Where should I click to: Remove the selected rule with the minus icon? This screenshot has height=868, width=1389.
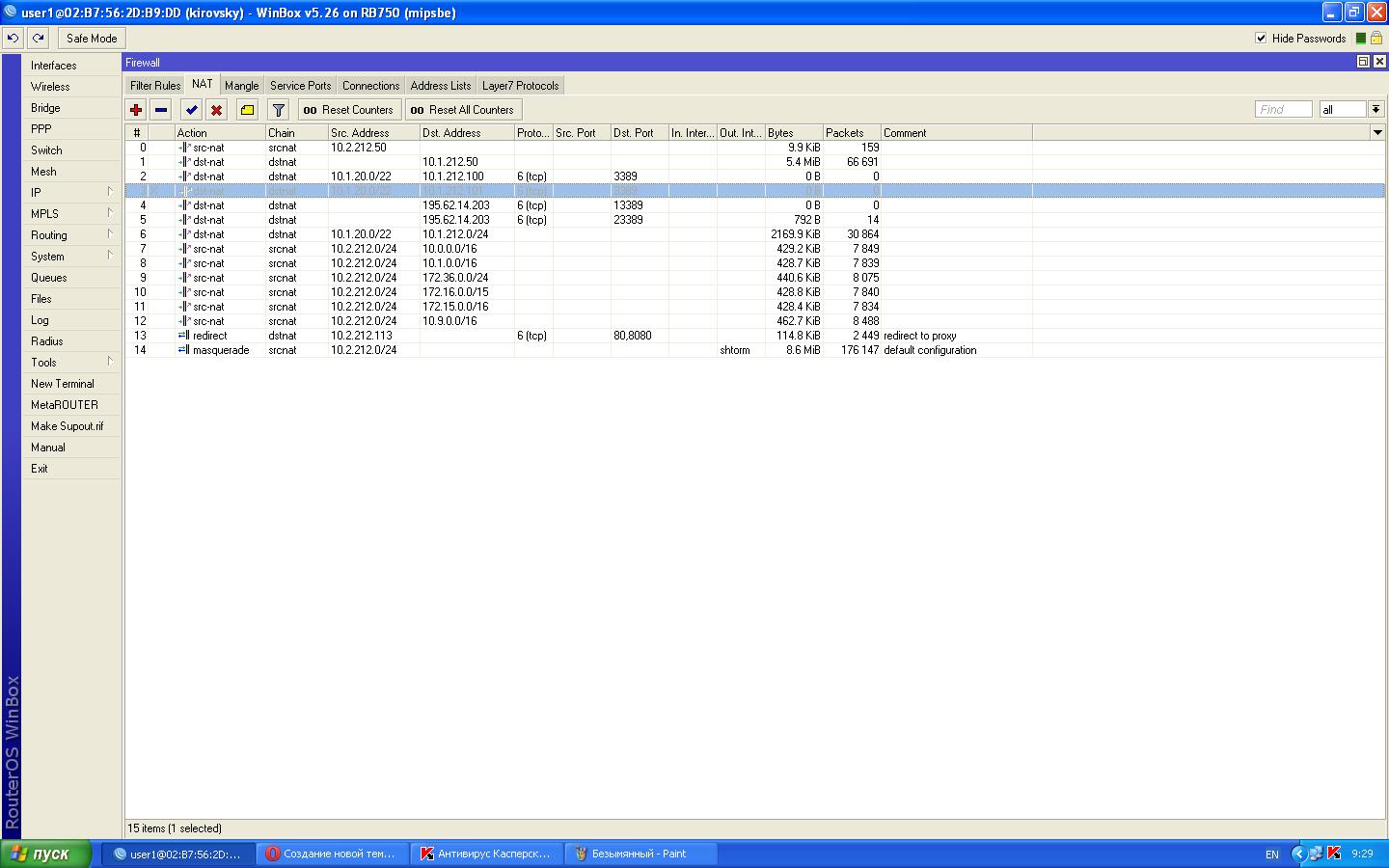(x=161, y=110)
